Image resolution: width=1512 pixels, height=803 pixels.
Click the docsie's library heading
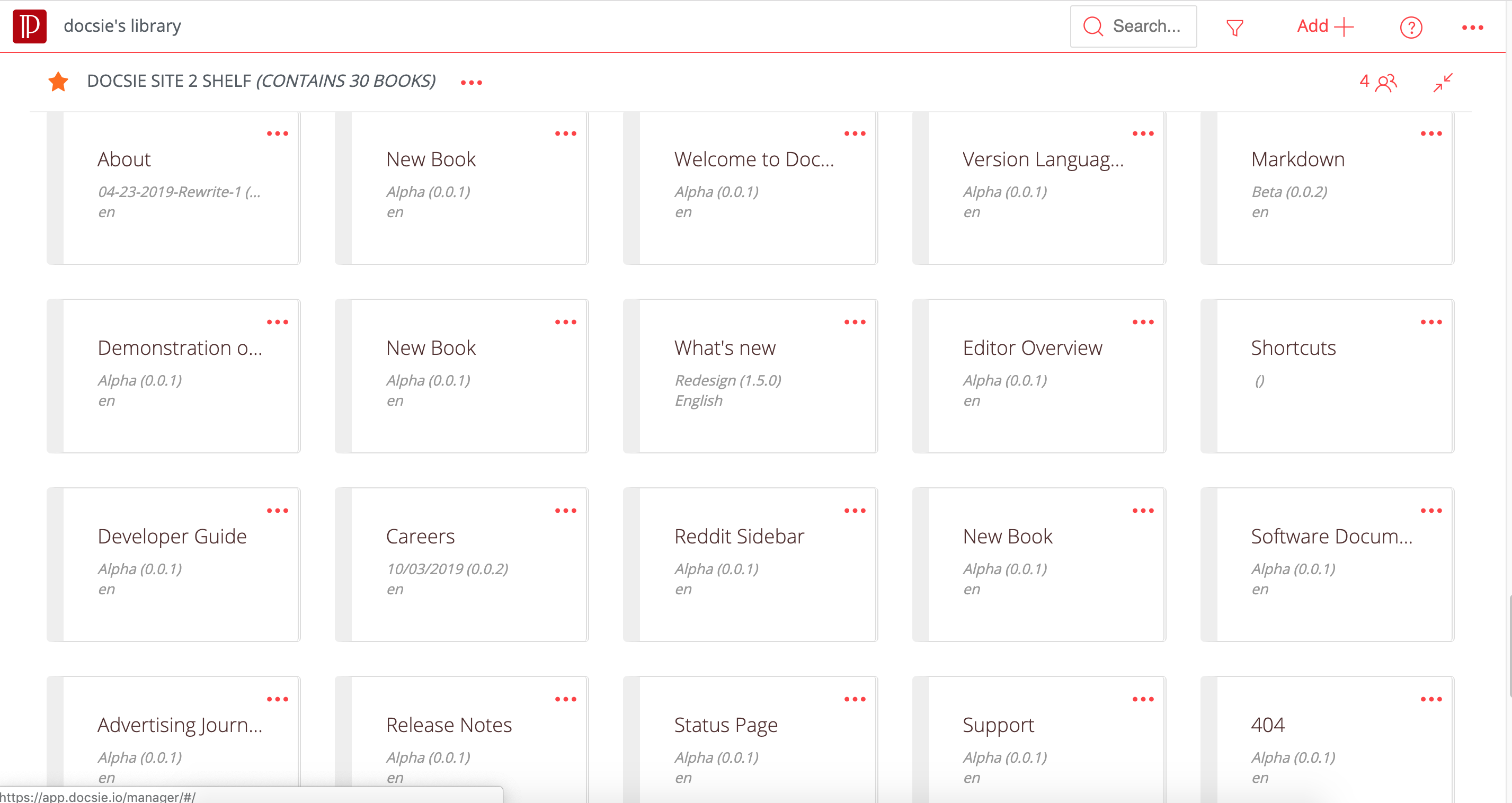point(122,26)
